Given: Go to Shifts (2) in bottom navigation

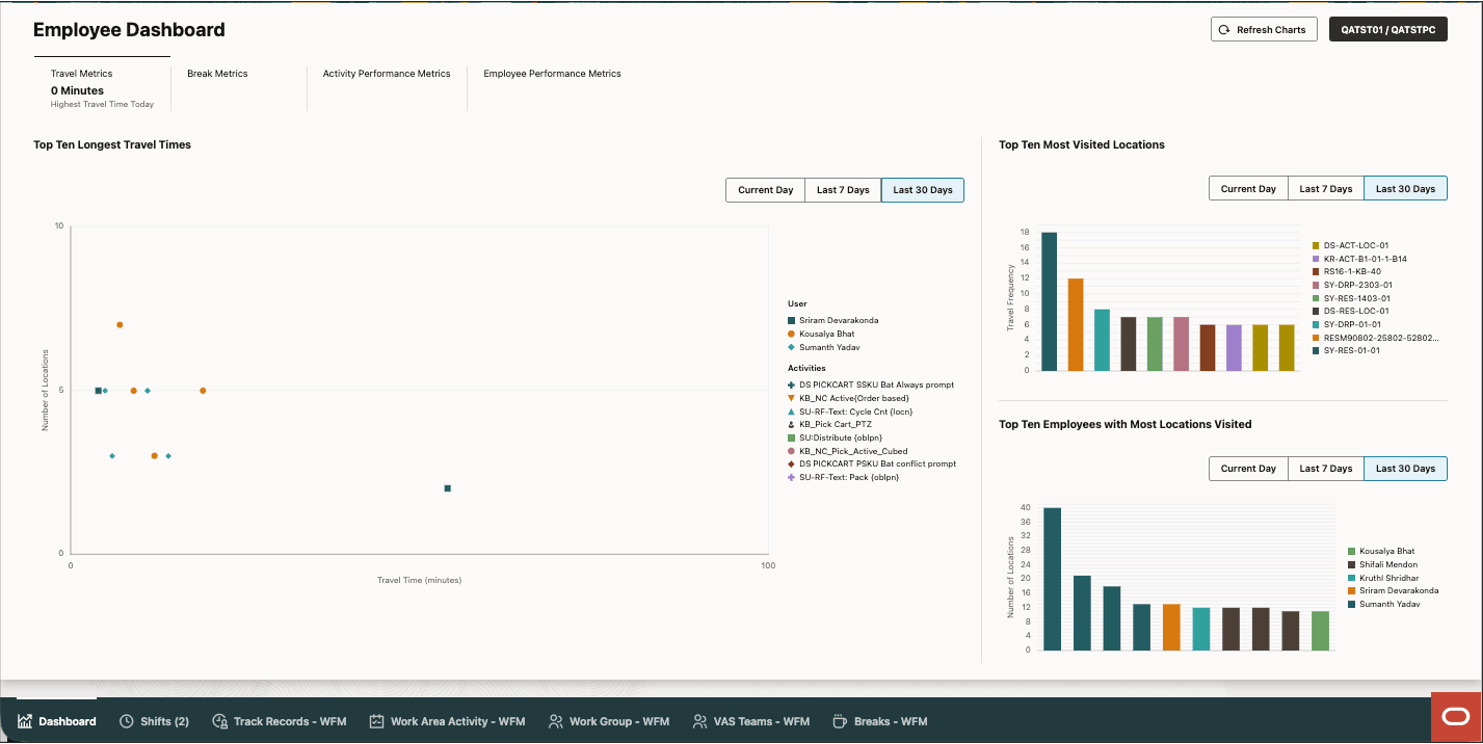Looking at the screenshot, I should 154,721.
